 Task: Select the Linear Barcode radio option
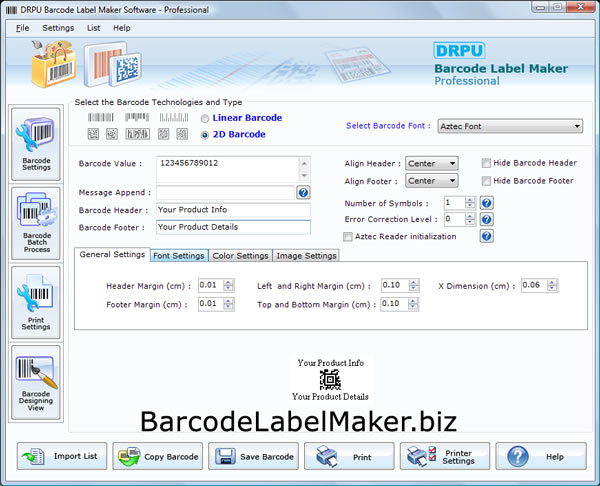205,119
